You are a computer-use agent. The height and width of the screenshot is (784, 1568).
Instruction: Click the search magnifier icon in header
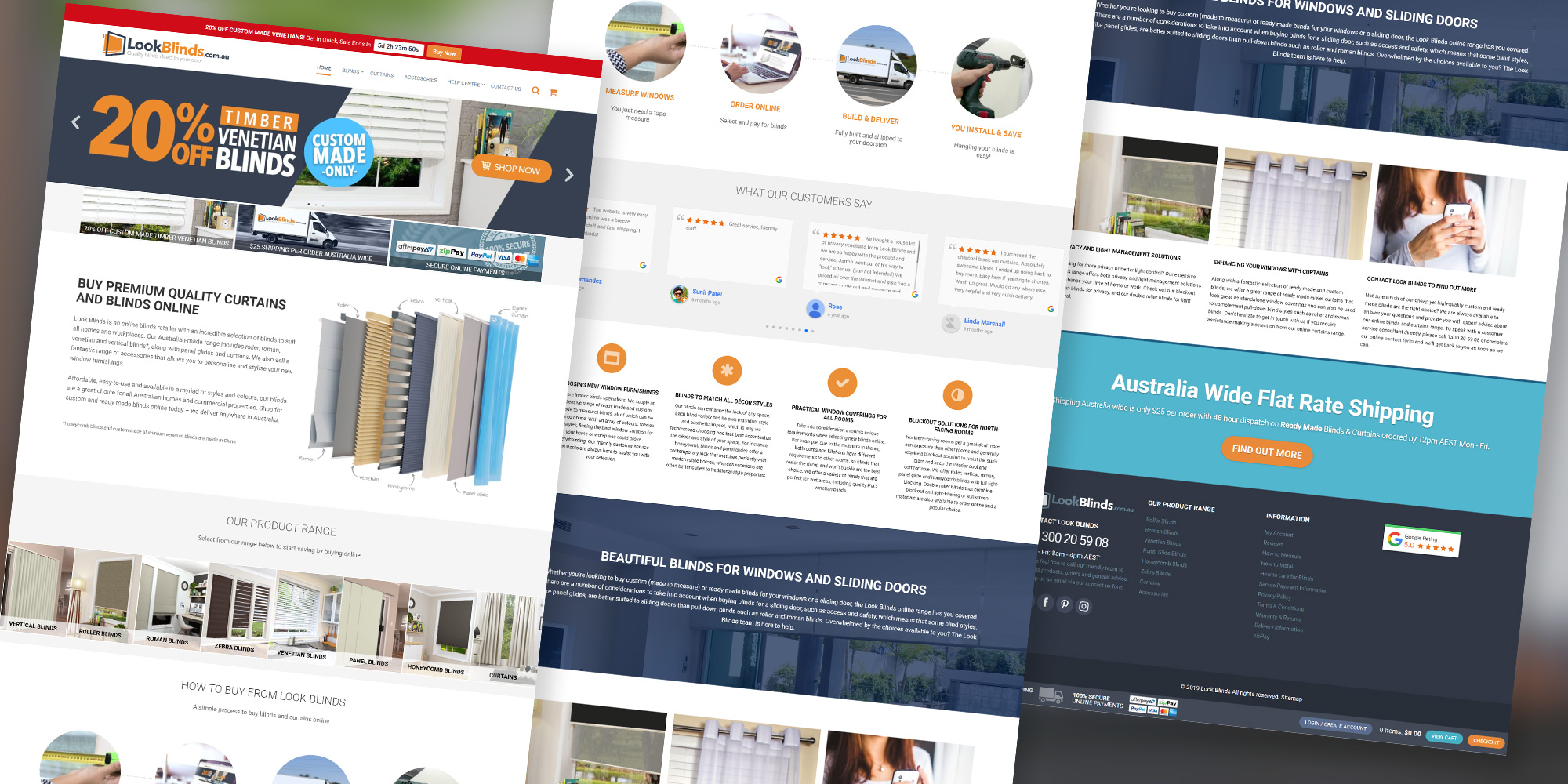535,90
